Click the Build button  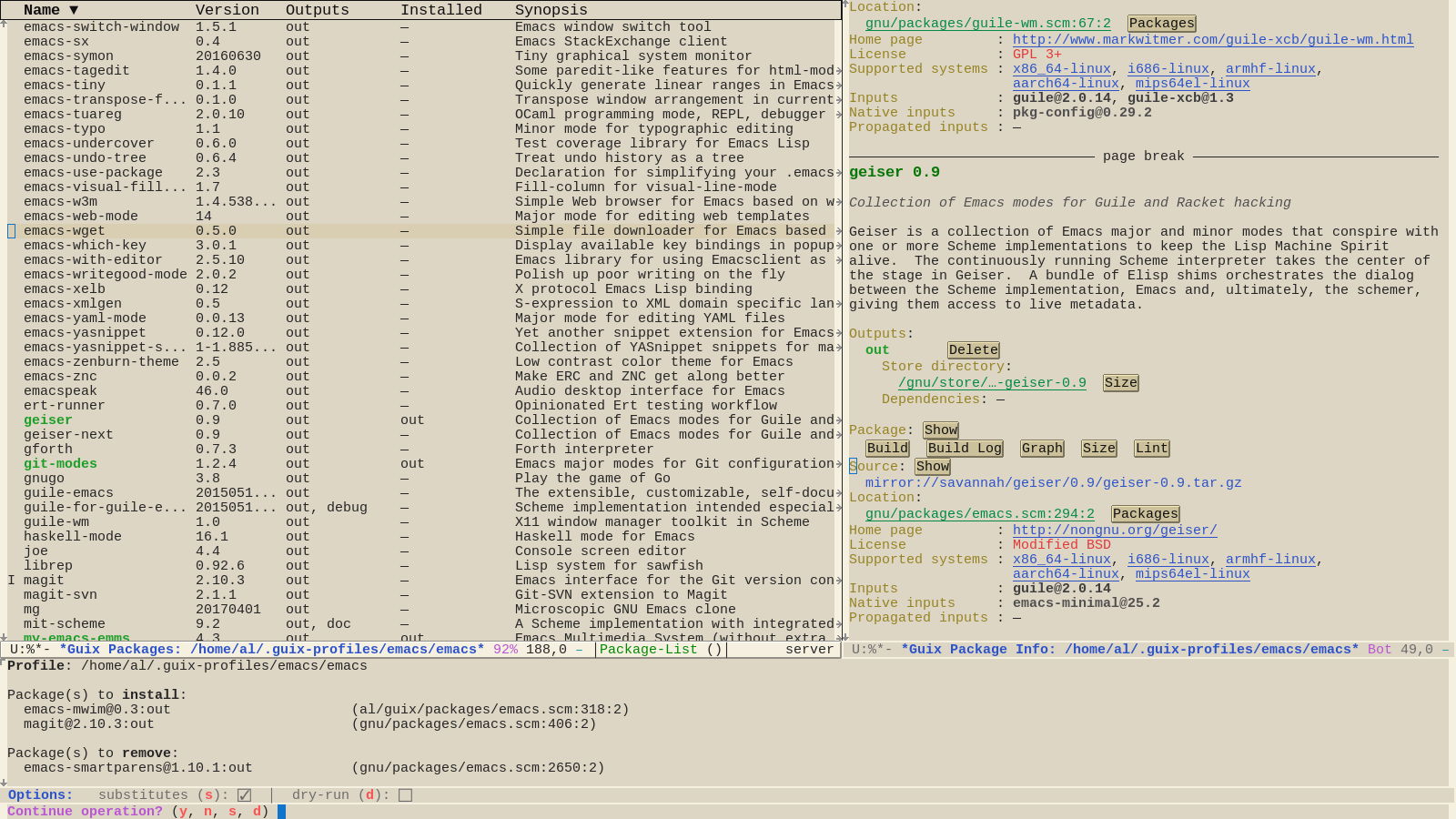(887, 449)
